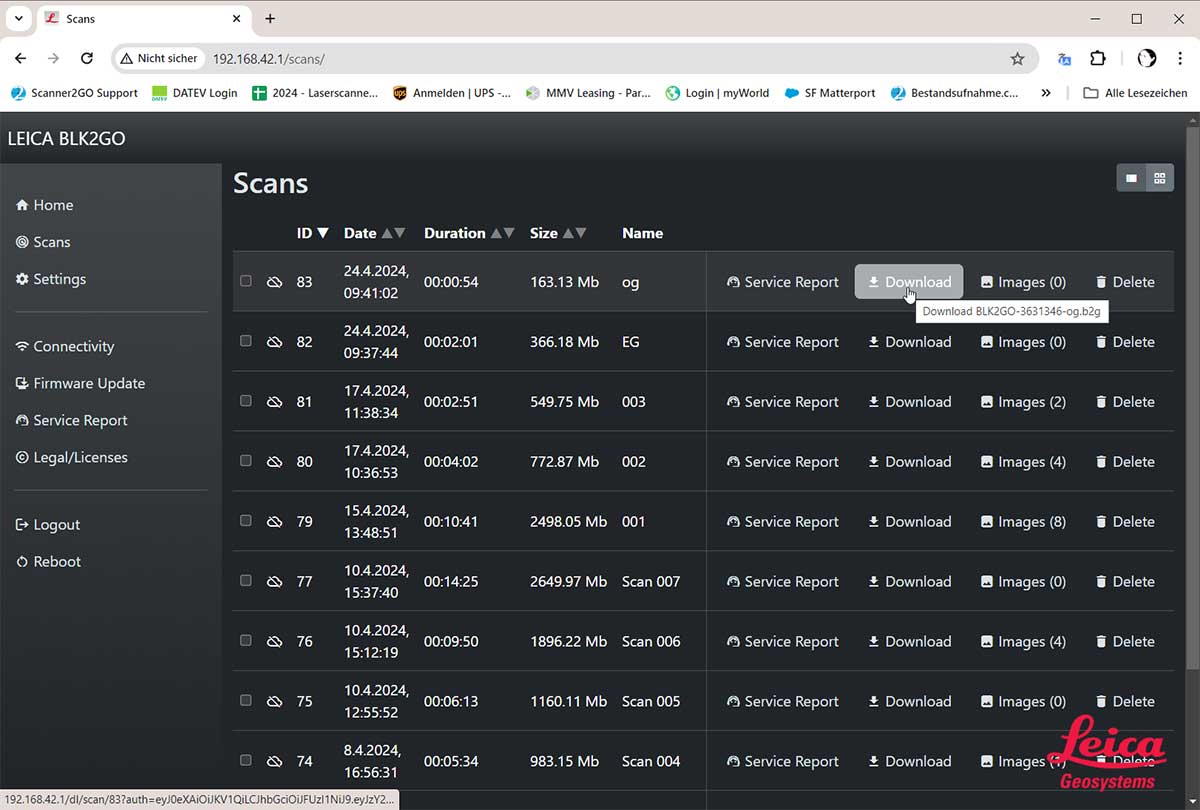The width and height of the screenshot is (1200, 810).
Task: Click cloud-off icon for scan 82
Action: point(274,342)
